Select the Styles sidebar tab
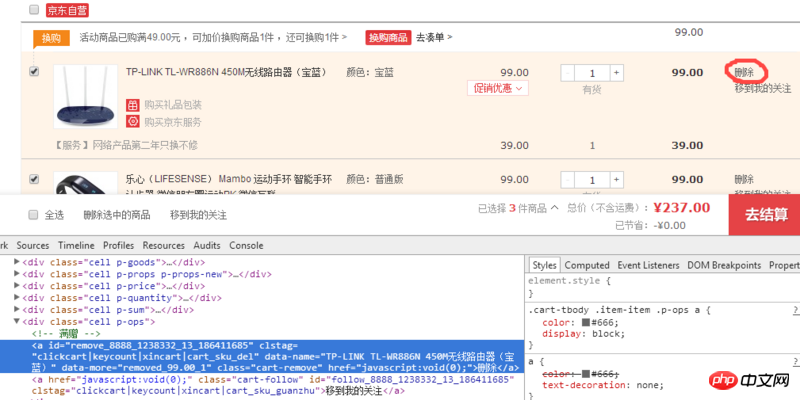This screenshot has height=400, width=800. [x=544, y=265]
